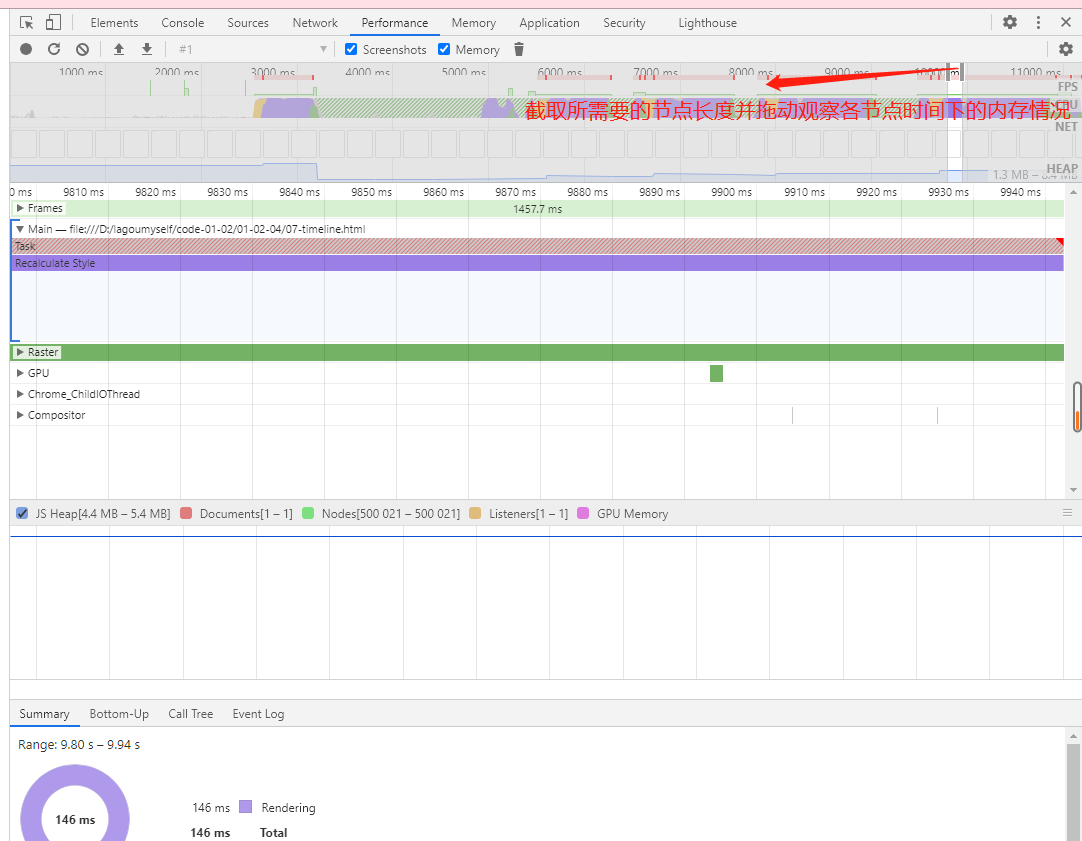1082x841 pixels.
Task: Open the Lighthouse panel
Action: pyautogui.click(x=707, y=21)
